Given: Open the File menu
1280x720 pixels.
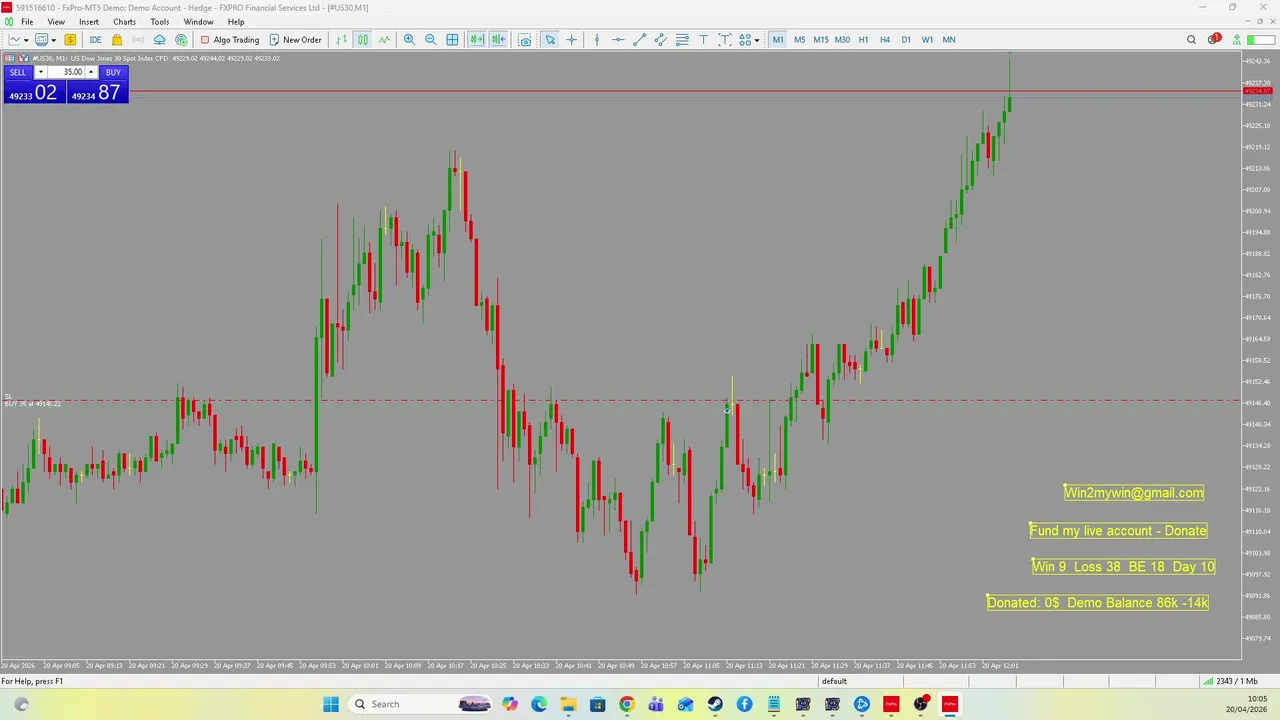Looking at the screenshot, I should point(27,22).
